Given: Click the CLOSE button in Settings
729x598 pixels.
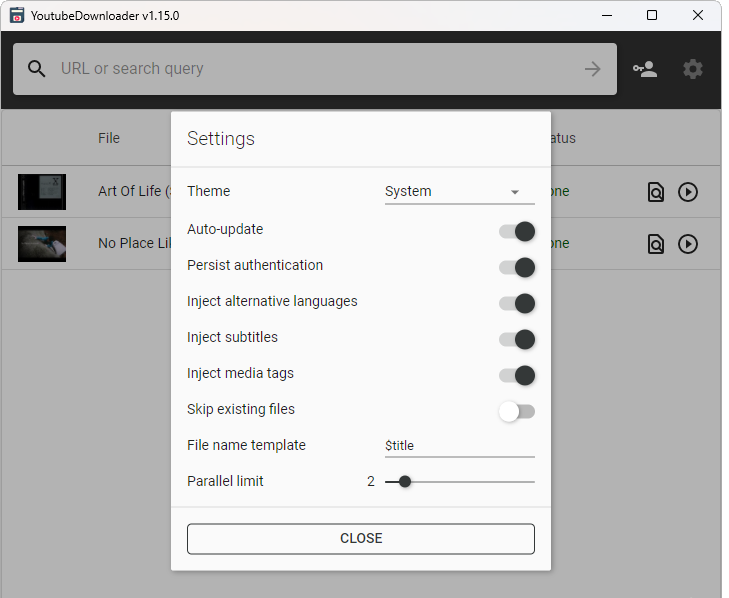Looking at the screenshot, I should coord(361,538).
